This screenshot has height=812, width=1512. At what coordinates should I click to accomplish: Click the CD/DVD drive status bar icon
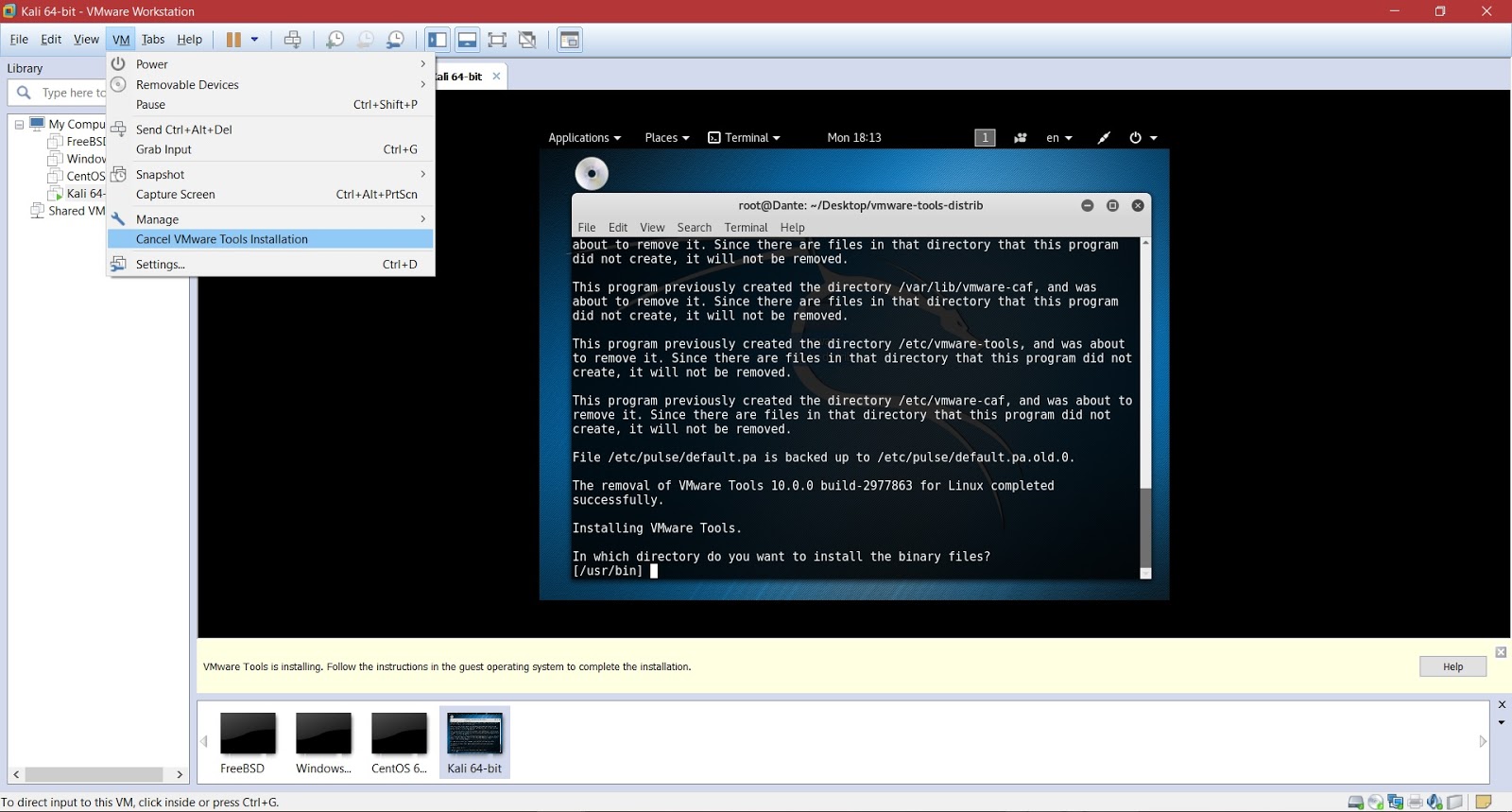tap(1376, 803)
